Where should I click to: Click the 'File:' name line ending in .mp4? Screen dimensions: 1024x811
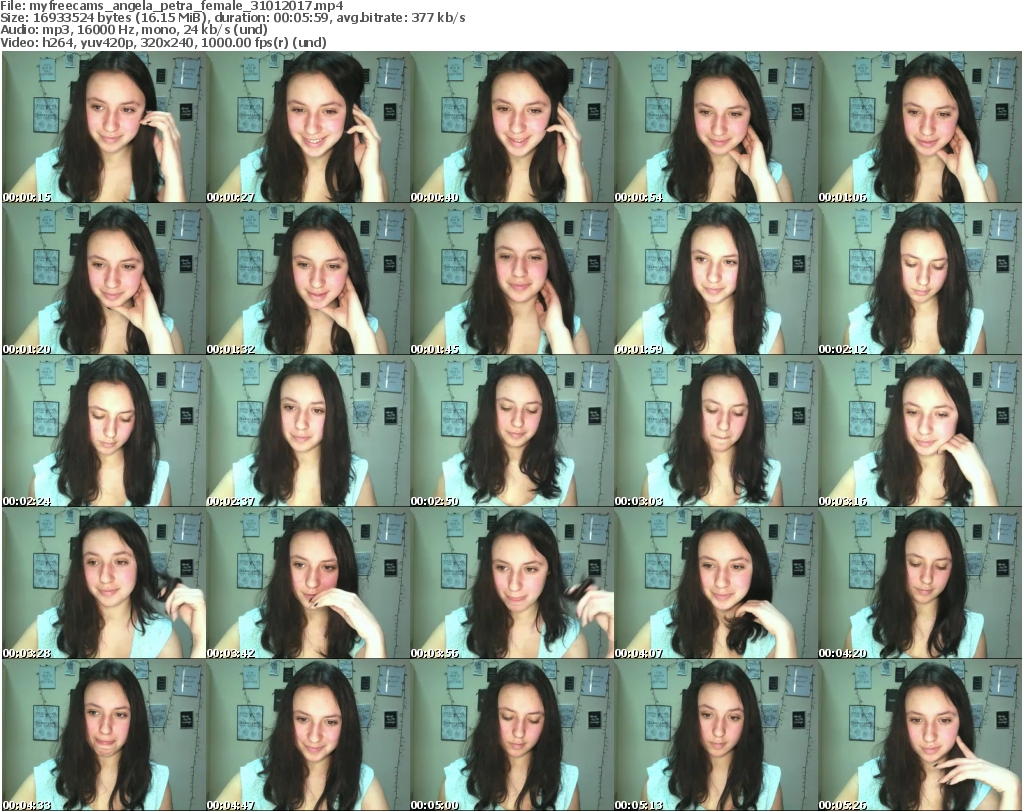click(x=172, y=6)
